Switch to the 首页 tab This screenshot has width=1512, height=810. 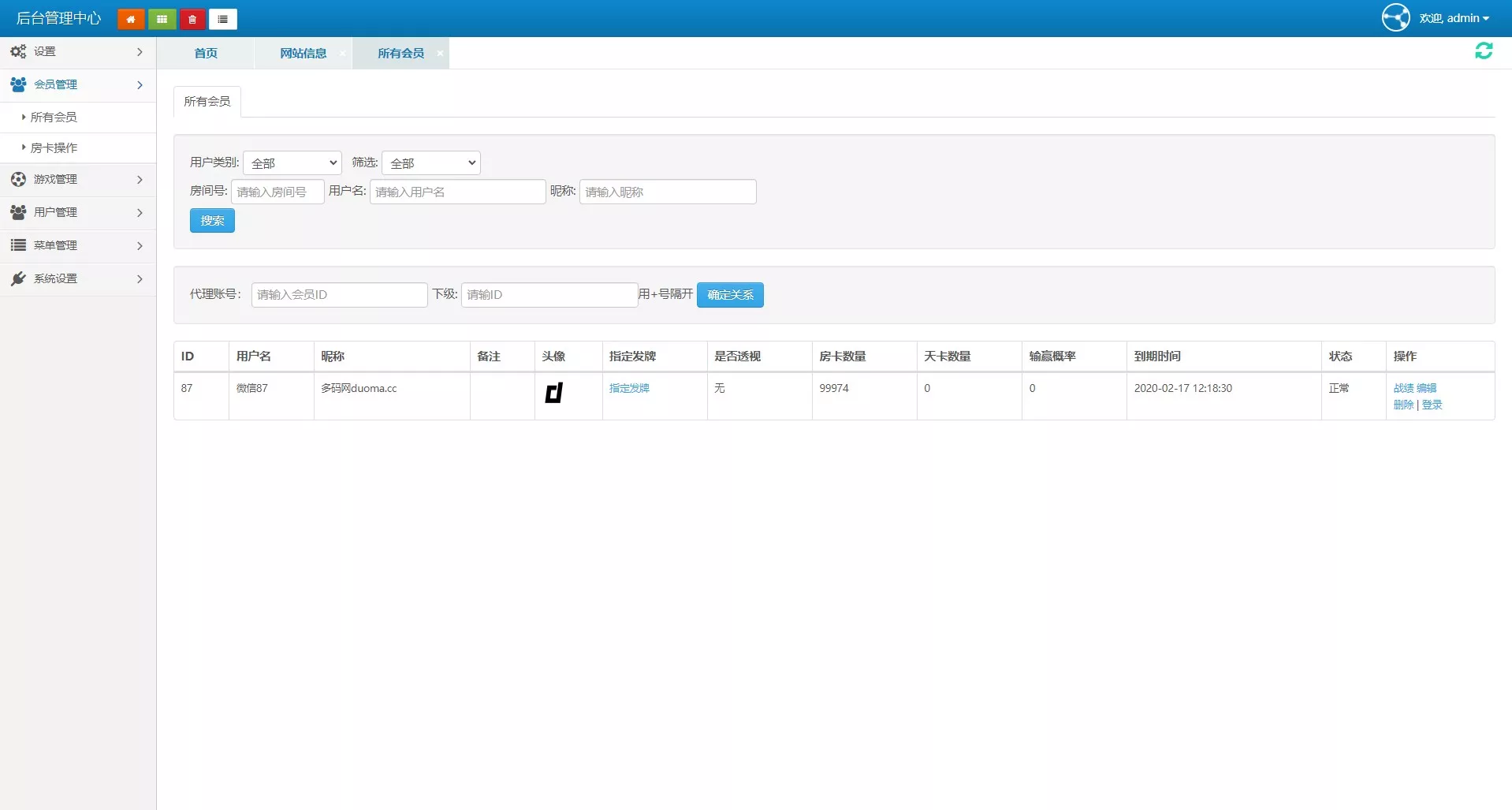coord(206,53)
